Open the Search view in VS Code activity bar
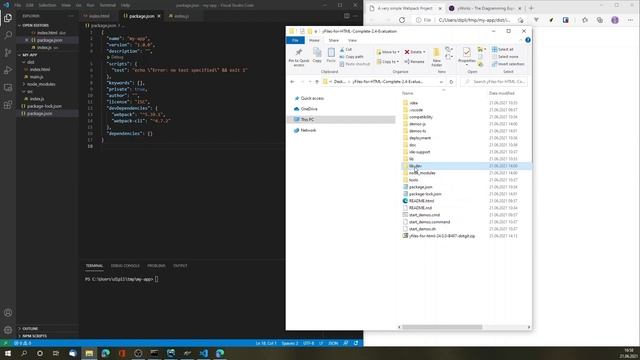Screen dimensions: 640x360 click(x=8, y=35)
